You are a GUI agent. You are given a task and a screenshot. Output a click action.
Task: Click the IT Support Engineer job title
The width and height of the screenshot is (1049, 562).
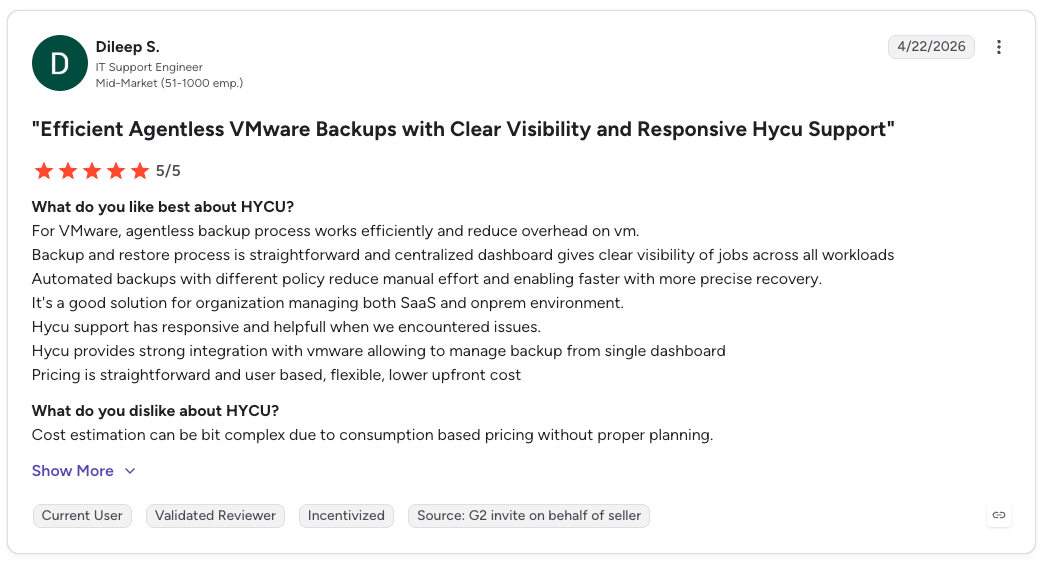point(149,67)
